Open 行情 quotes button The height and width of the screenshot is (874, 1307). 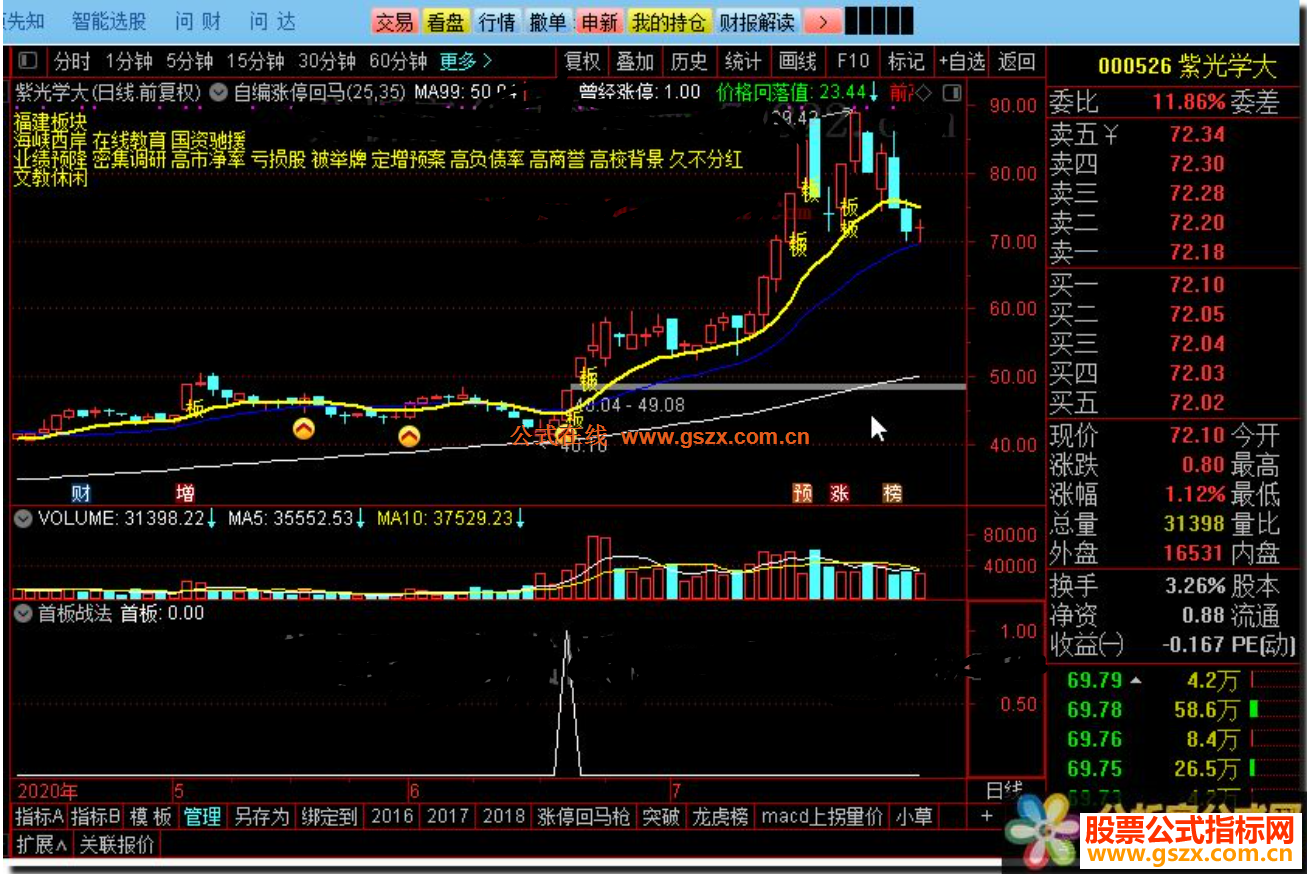tap(497, 21)
